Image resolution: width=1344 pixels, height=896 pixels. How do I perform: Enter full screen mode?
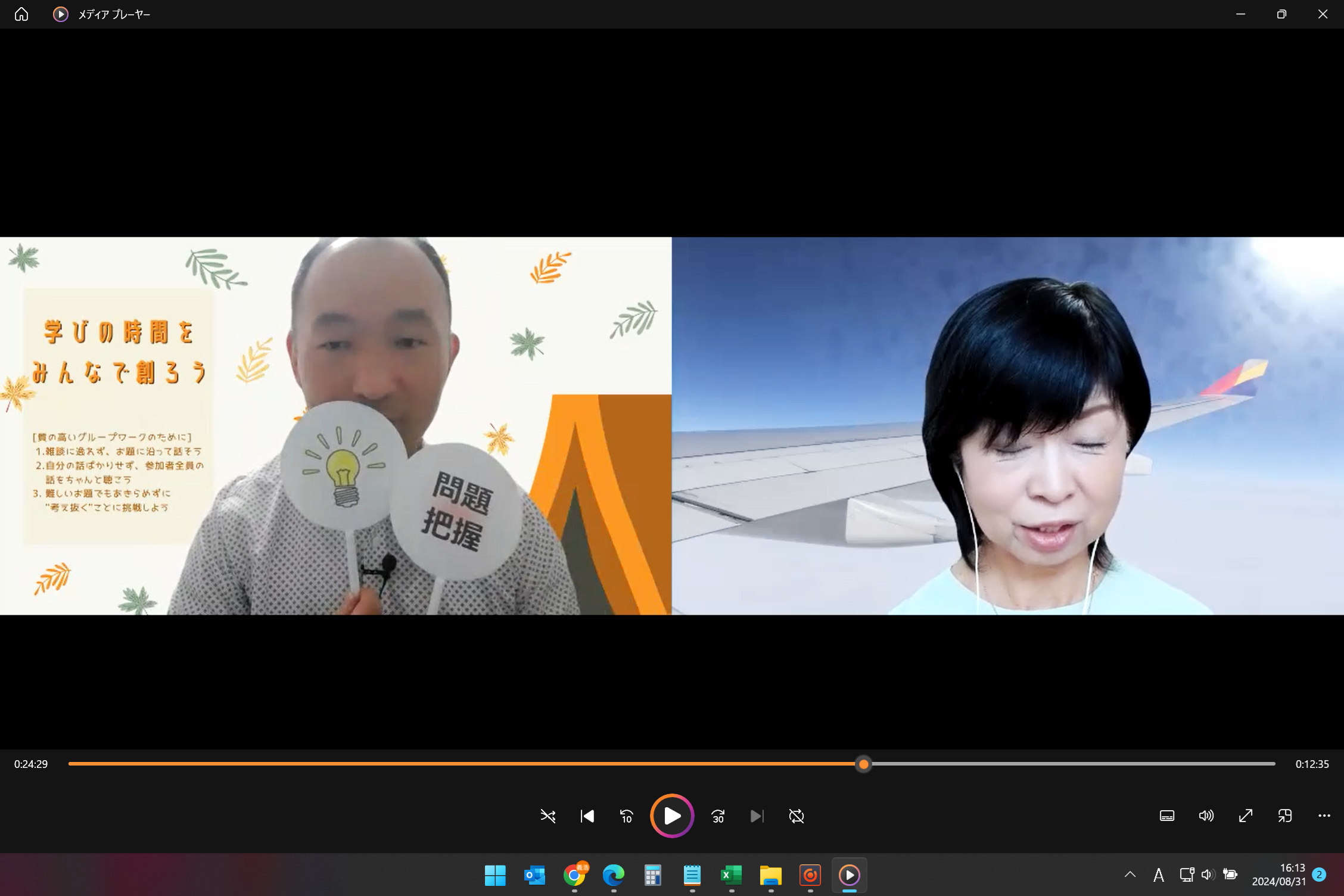coord(1246,816)
